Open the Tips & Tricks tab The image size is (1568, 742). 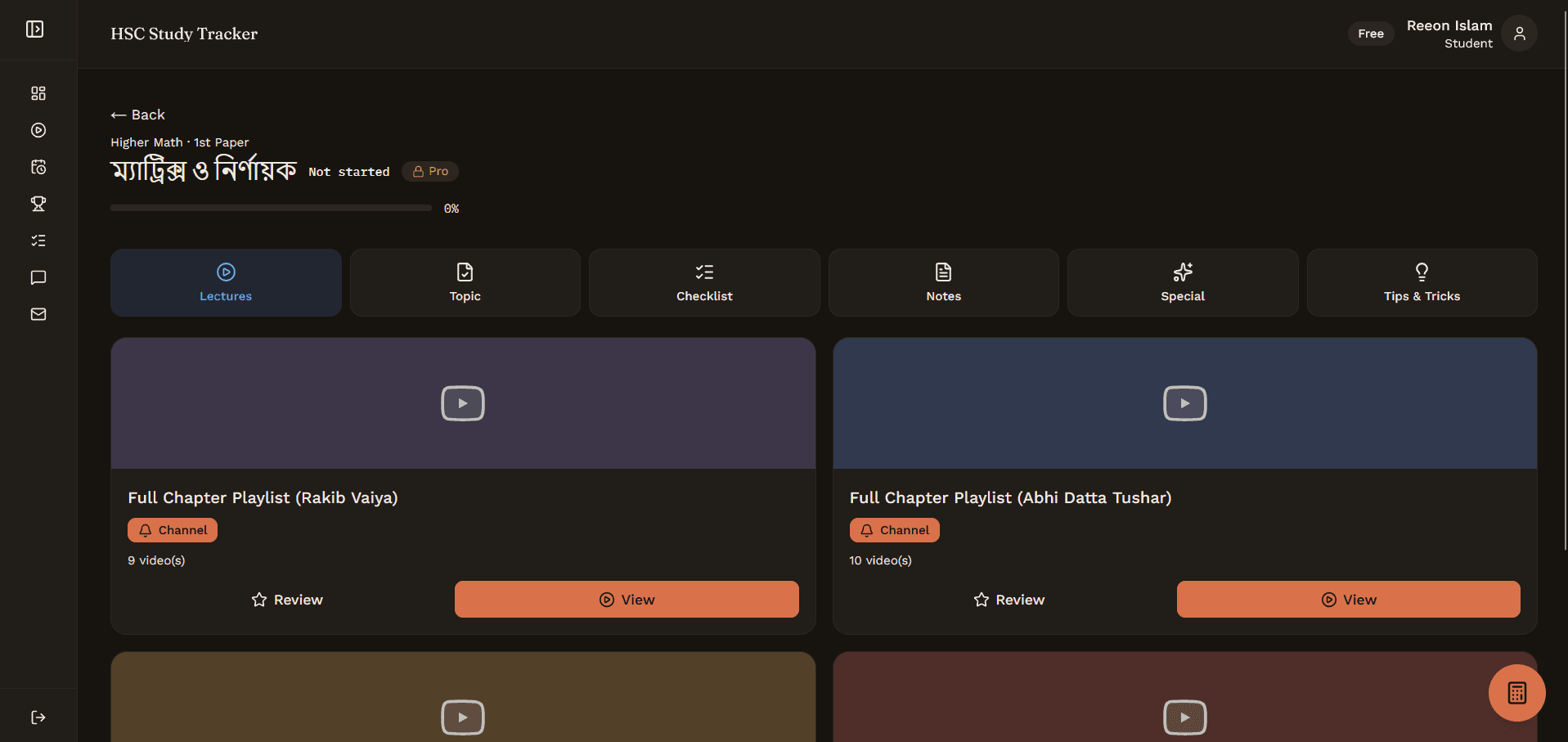(1422, 282)
